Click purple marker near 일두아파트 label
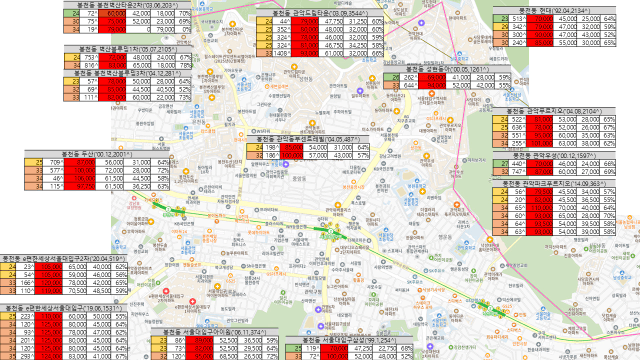 [x=360, y=91]
